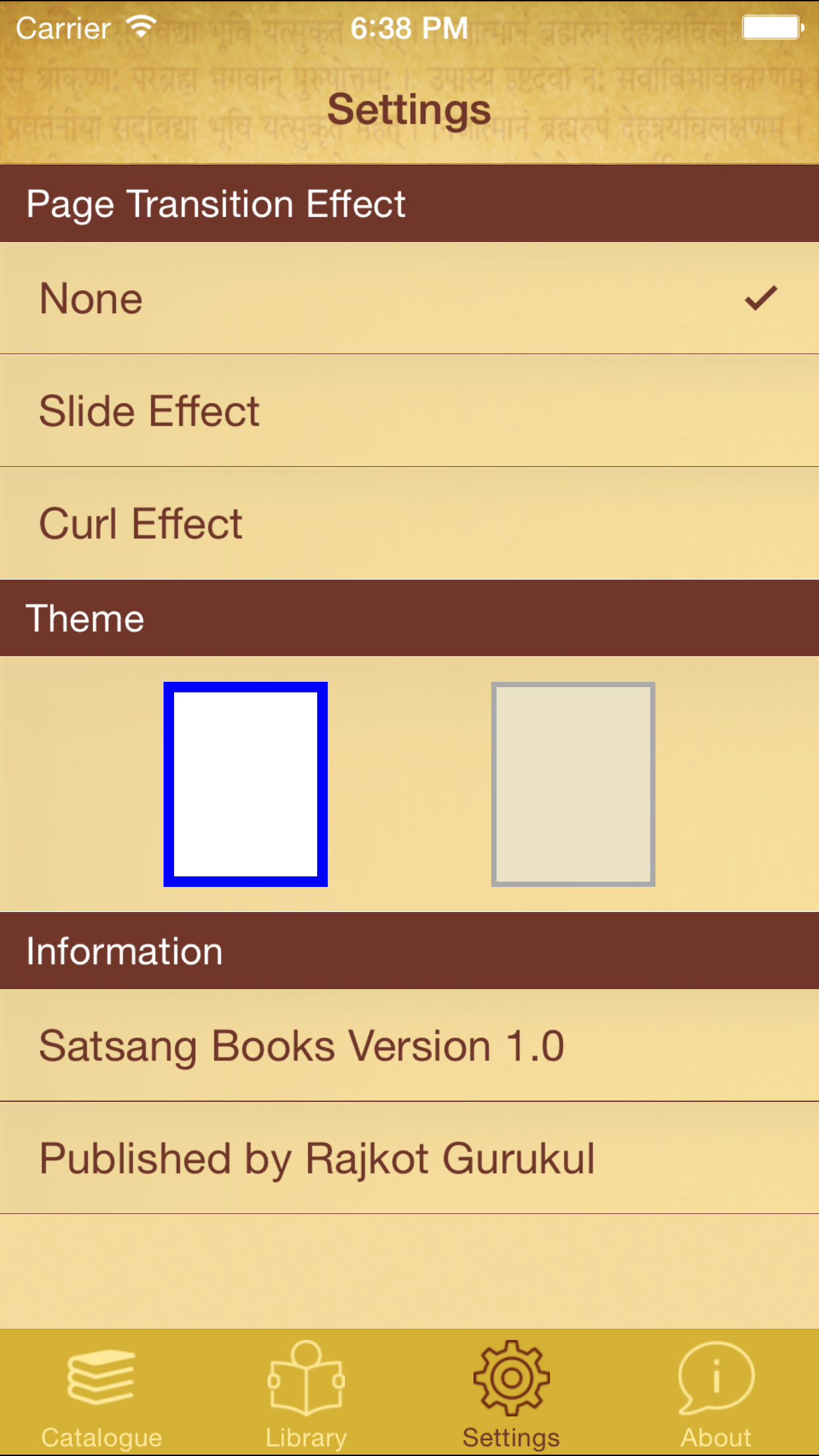Select the white theme swatch

[245, 784]
